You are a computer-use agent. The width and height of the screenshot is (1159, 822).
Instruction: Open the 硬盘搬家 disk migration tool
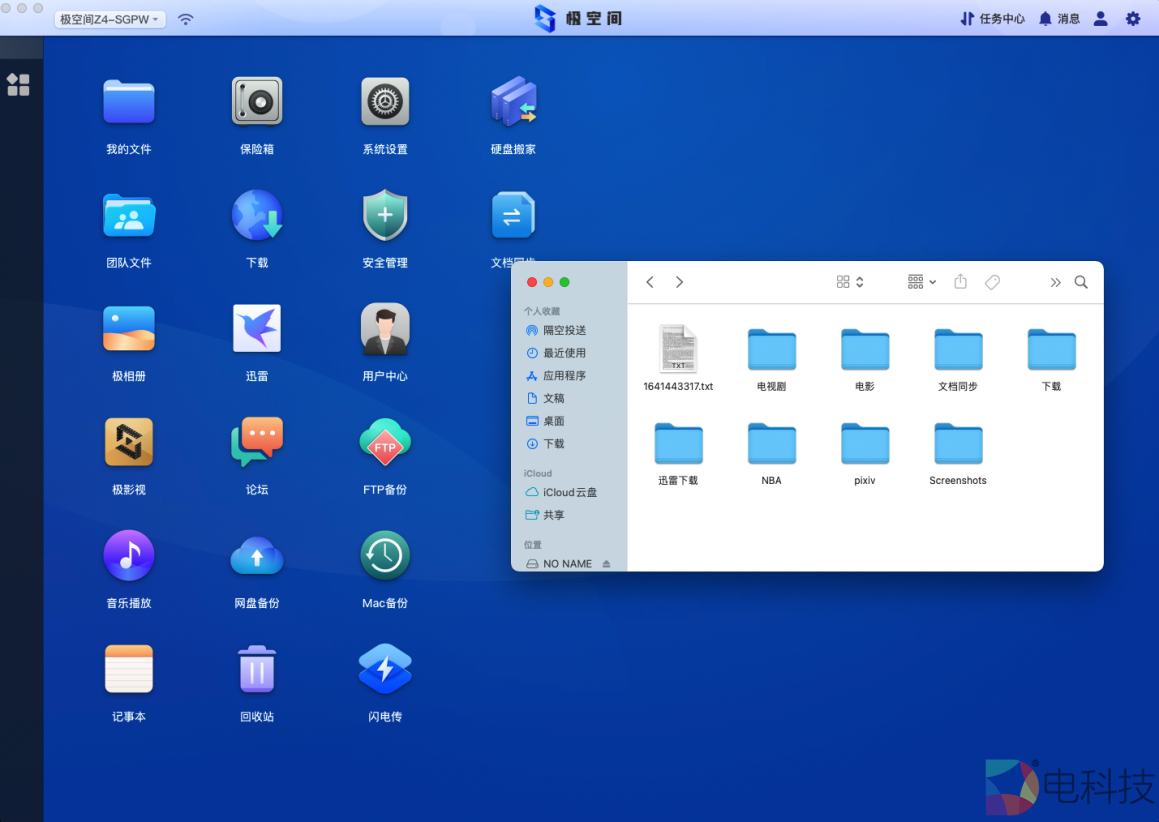(x=513, y=101)
